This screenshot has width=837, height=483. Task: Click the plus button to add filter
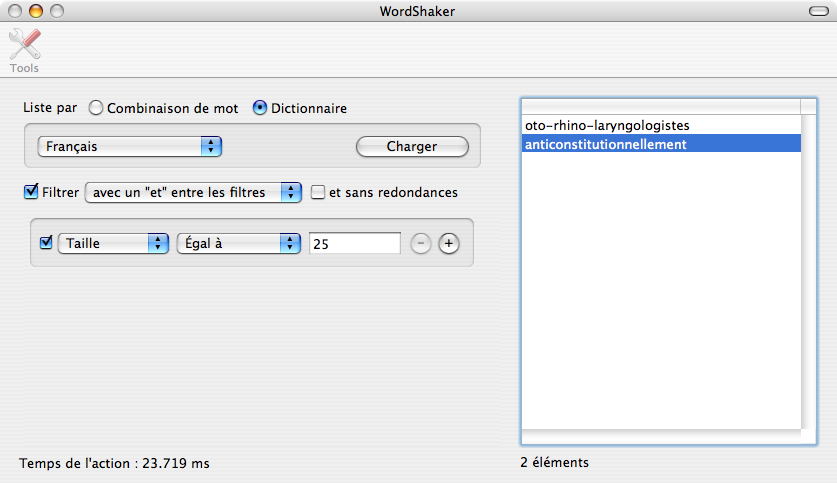pos(449,243)
